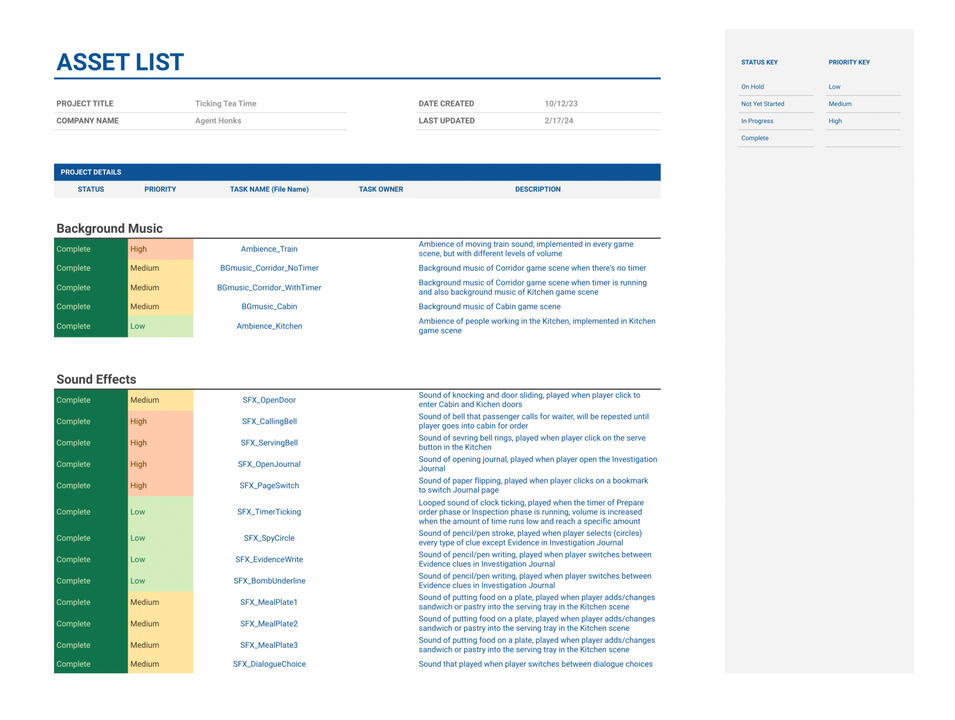Click the last updated value 2/17/24
Viewport: 955px width, 720px height.
pos(558,121)
